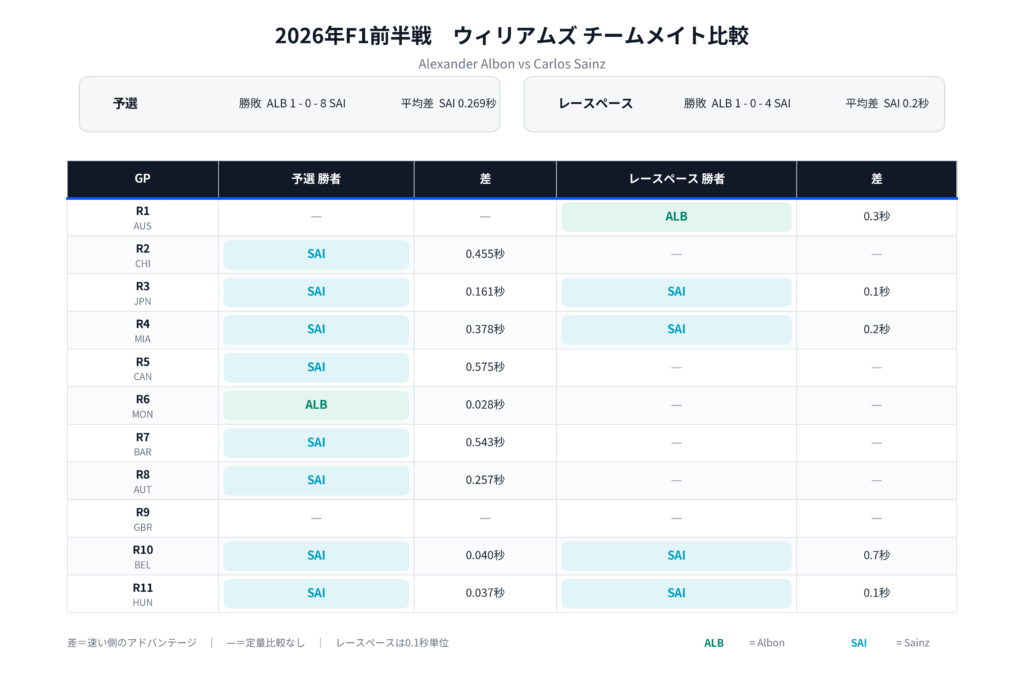This screenshot has width=1024, height=698.
Task: Click the 0.028秒 qualifying gap
Action: [x=485, y=405]
